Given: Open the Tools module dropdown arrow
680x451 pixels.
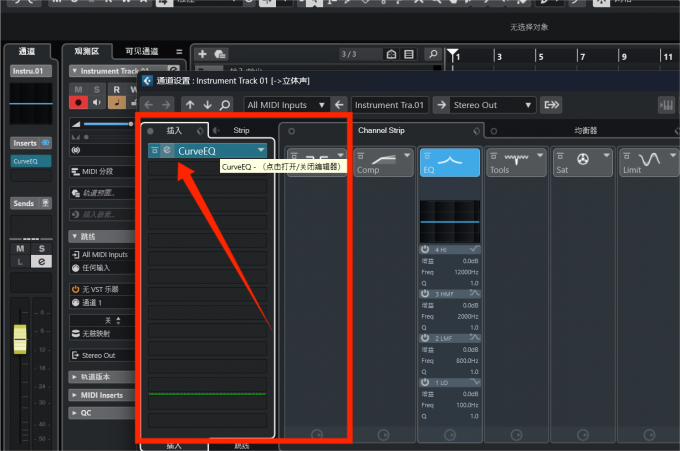Looking at the screenshot, I should click(540, 155).
